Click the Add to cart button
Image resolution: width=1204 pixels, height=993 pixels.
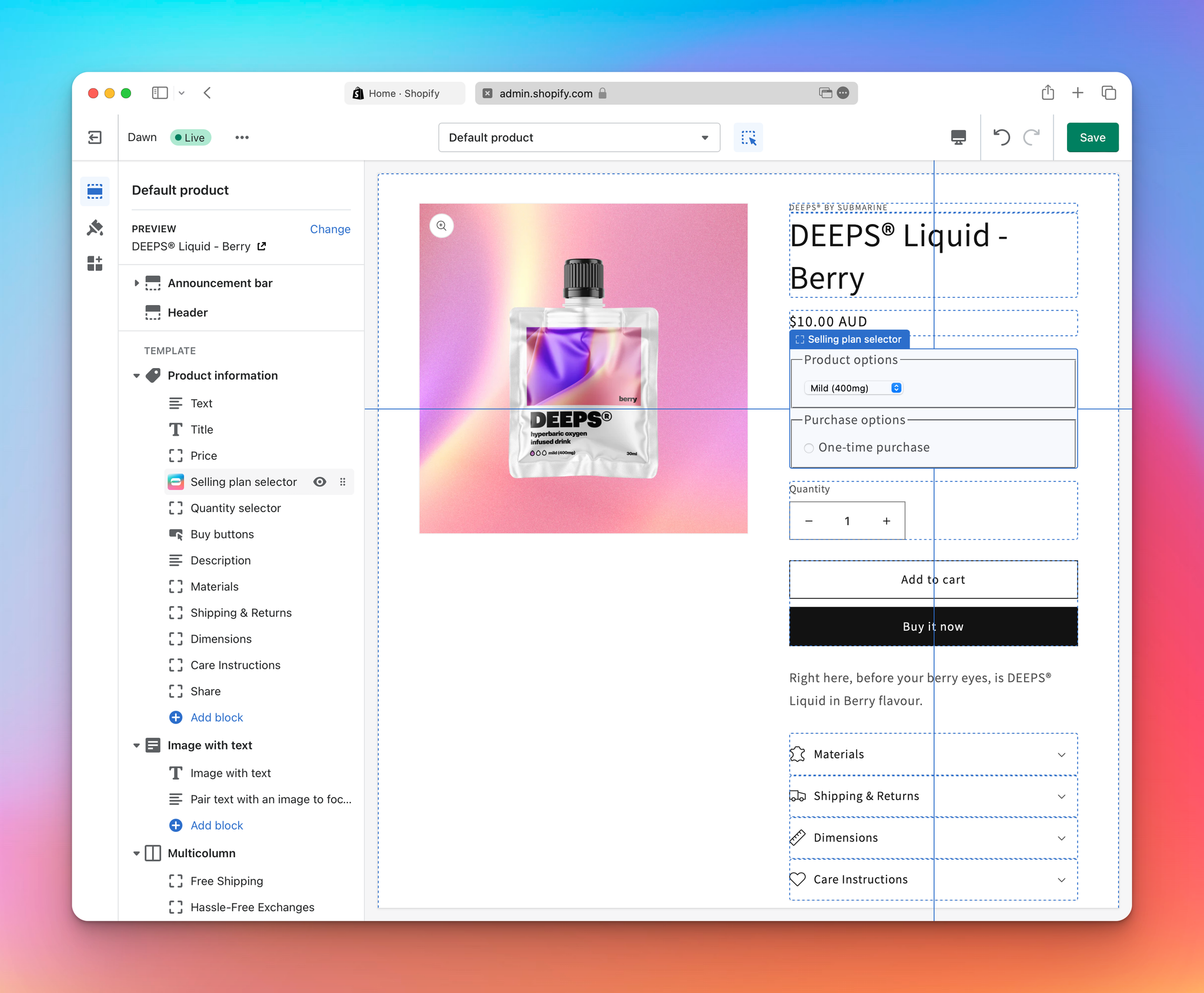click(x=933, y=580)
